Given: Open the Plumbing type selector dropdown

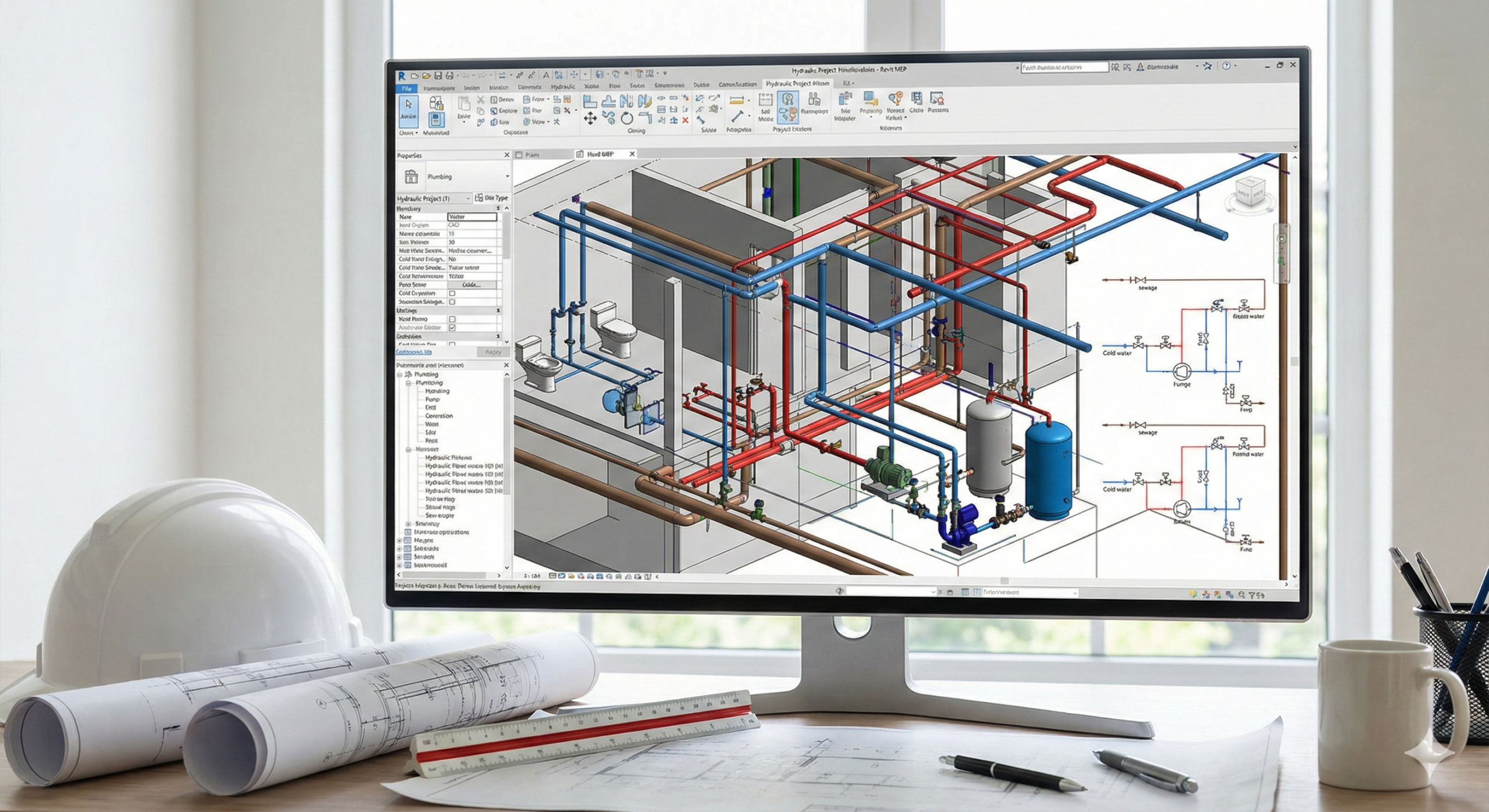Looking at the screenshot, I should pos(507,176).
